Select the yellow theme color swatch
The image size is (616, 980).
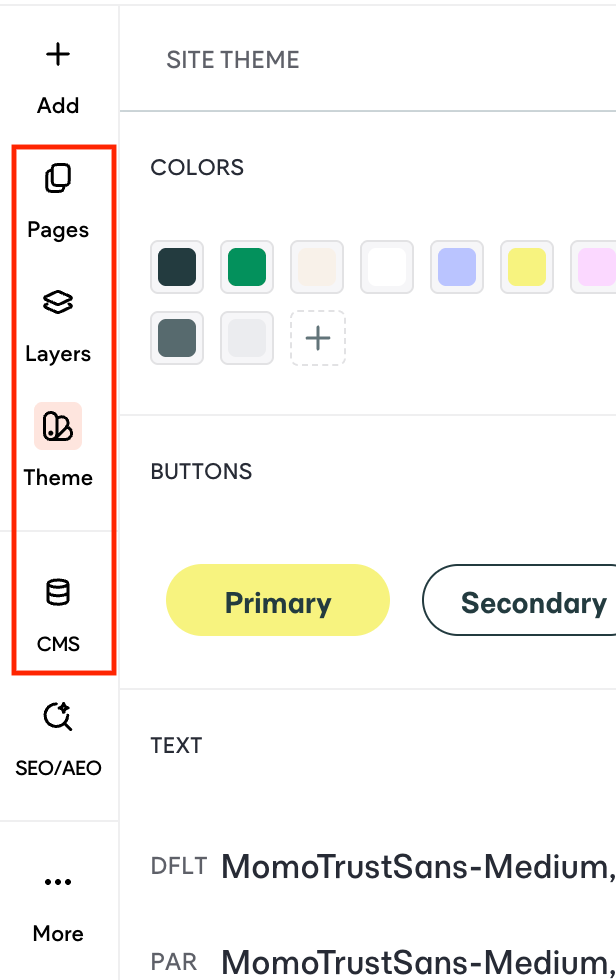(x=526, y=267)
